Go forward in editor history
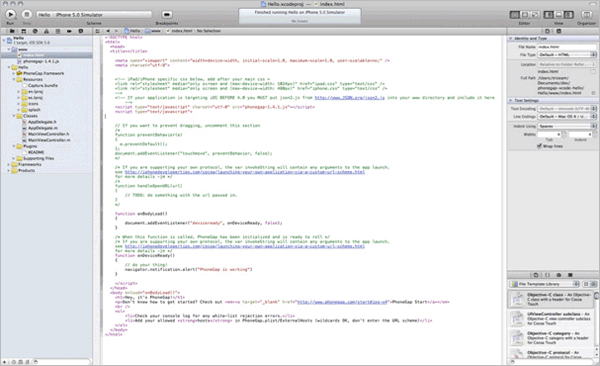 [116, 31]
